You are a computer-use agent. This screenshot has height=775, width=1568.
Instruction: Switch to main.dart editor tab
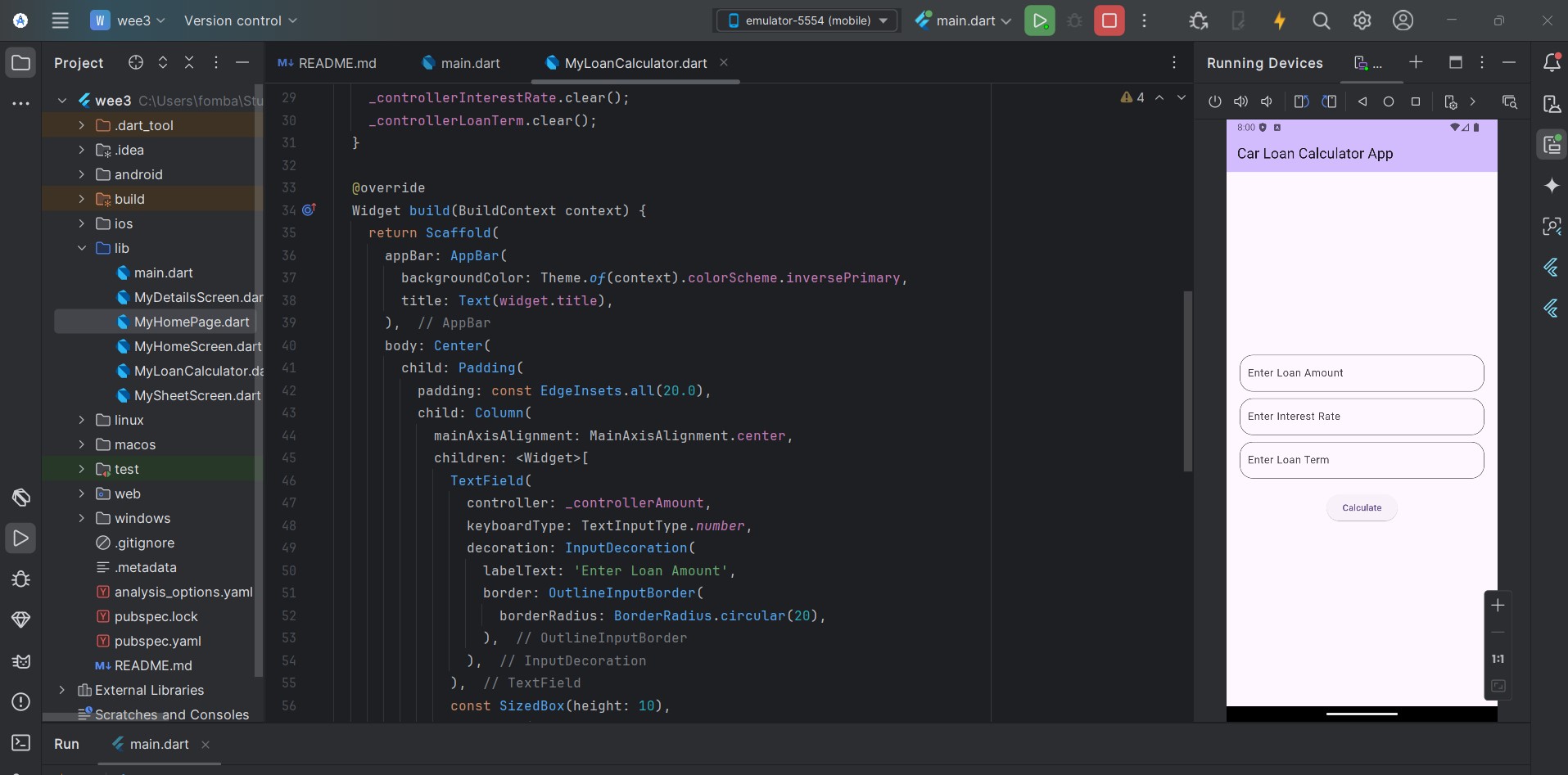(461, 63)
